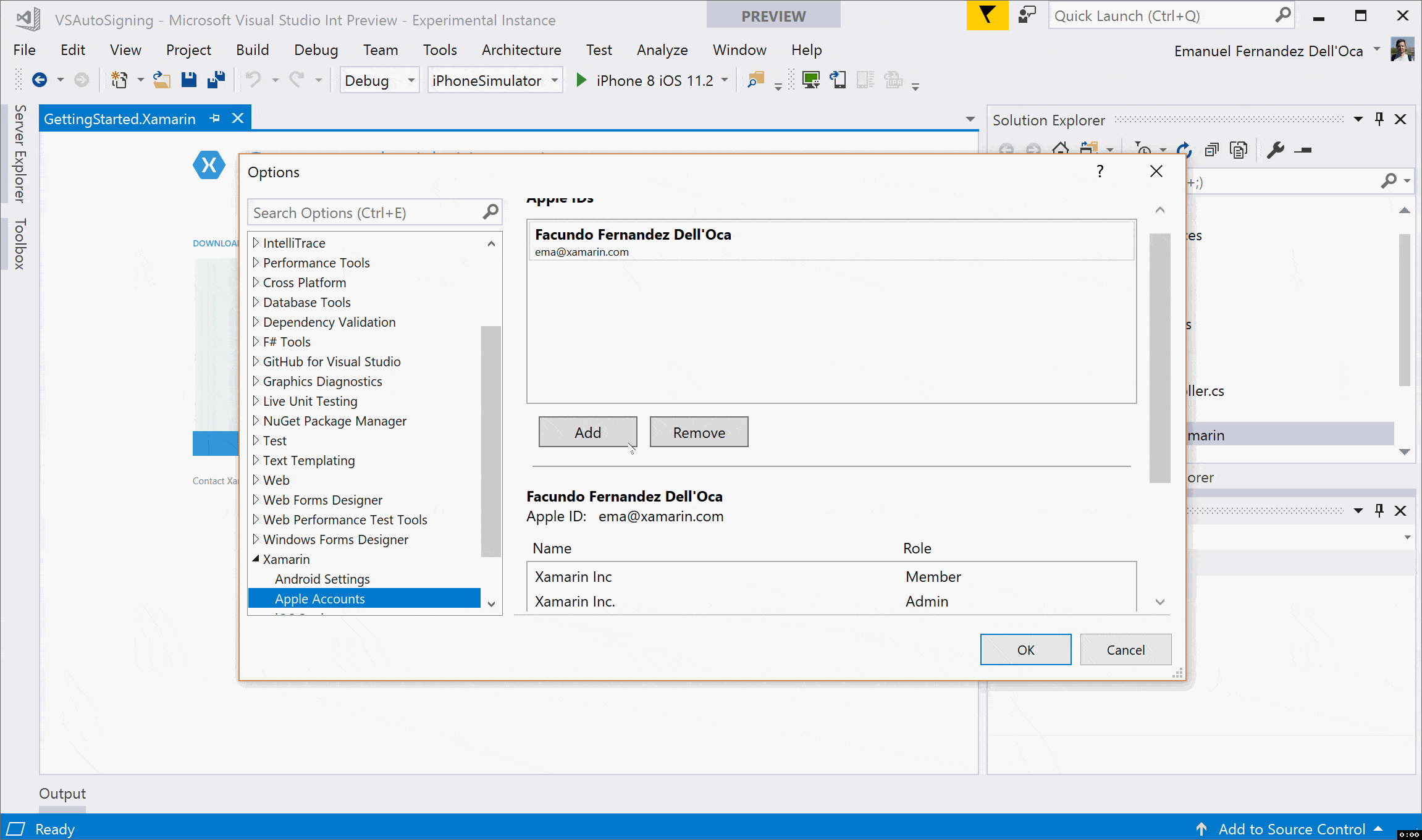Scroll down in Apple Accounts list

tap(1158, 601)
